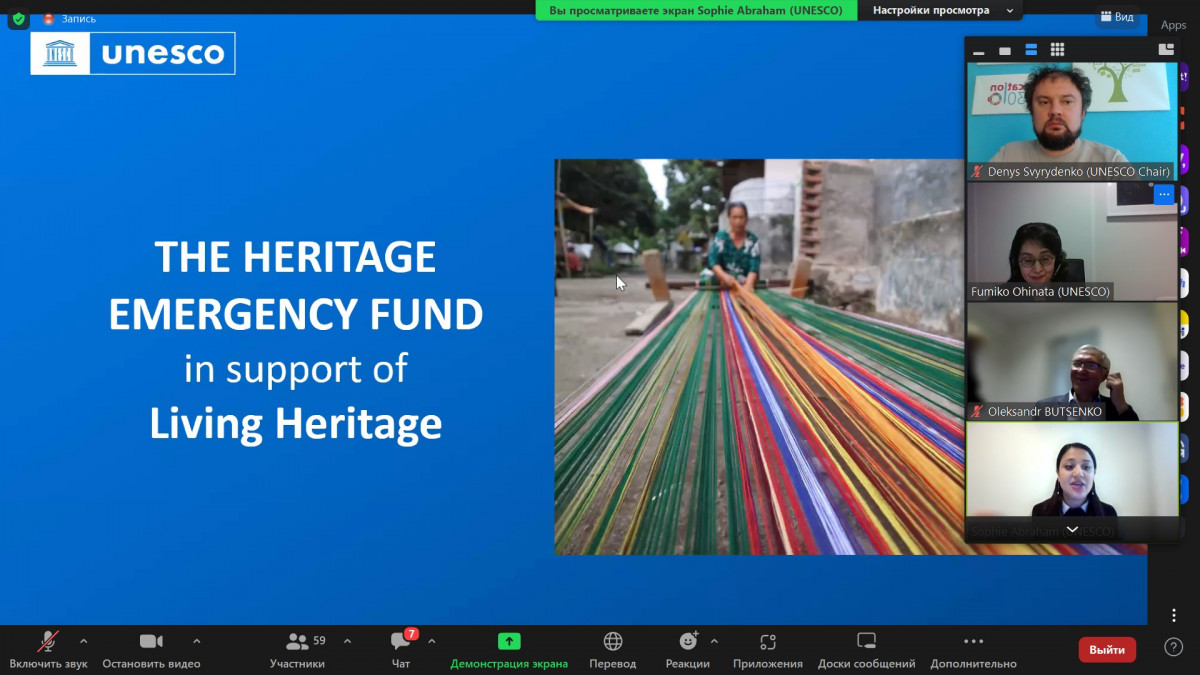Click the muted mic icon next to Denys Svyrydenko
Viewport: 1200px width, 675px height.
pos(977,172)
